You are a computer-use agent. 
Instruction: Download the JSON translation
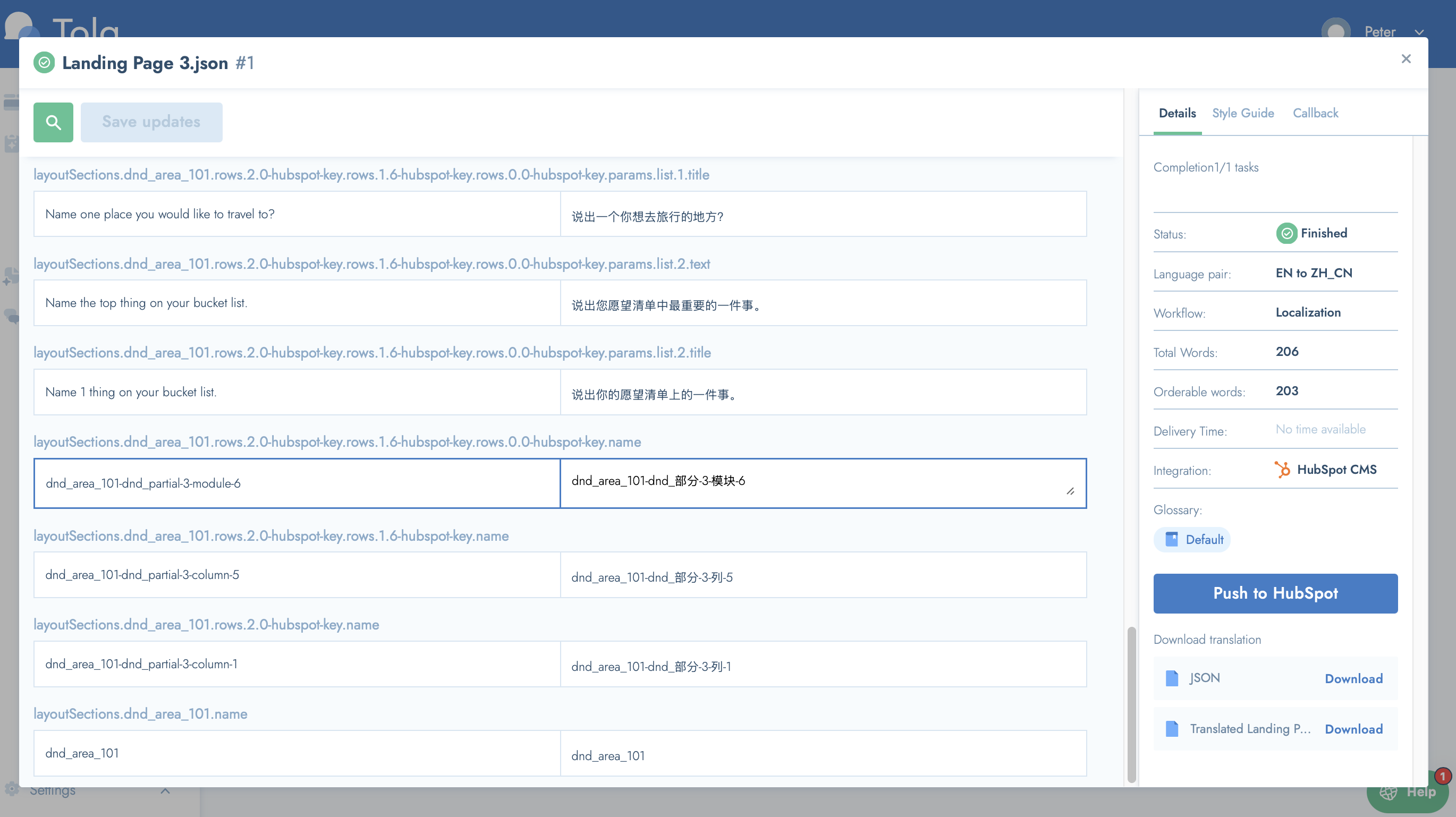pyautogui.click(x=1353, y=678)
